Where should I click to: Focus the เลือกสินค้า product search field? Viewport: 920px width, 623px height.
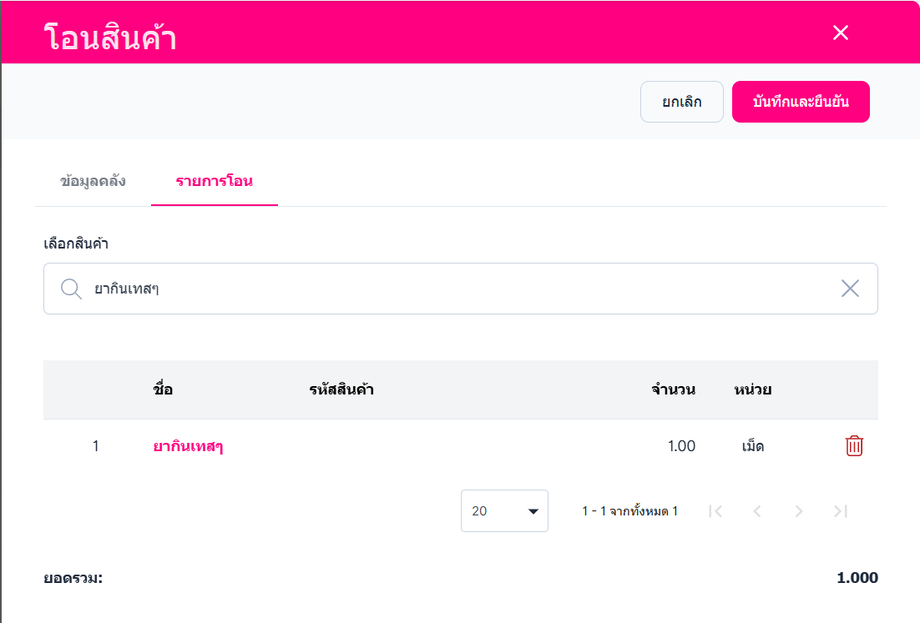[x=461, y=289]
